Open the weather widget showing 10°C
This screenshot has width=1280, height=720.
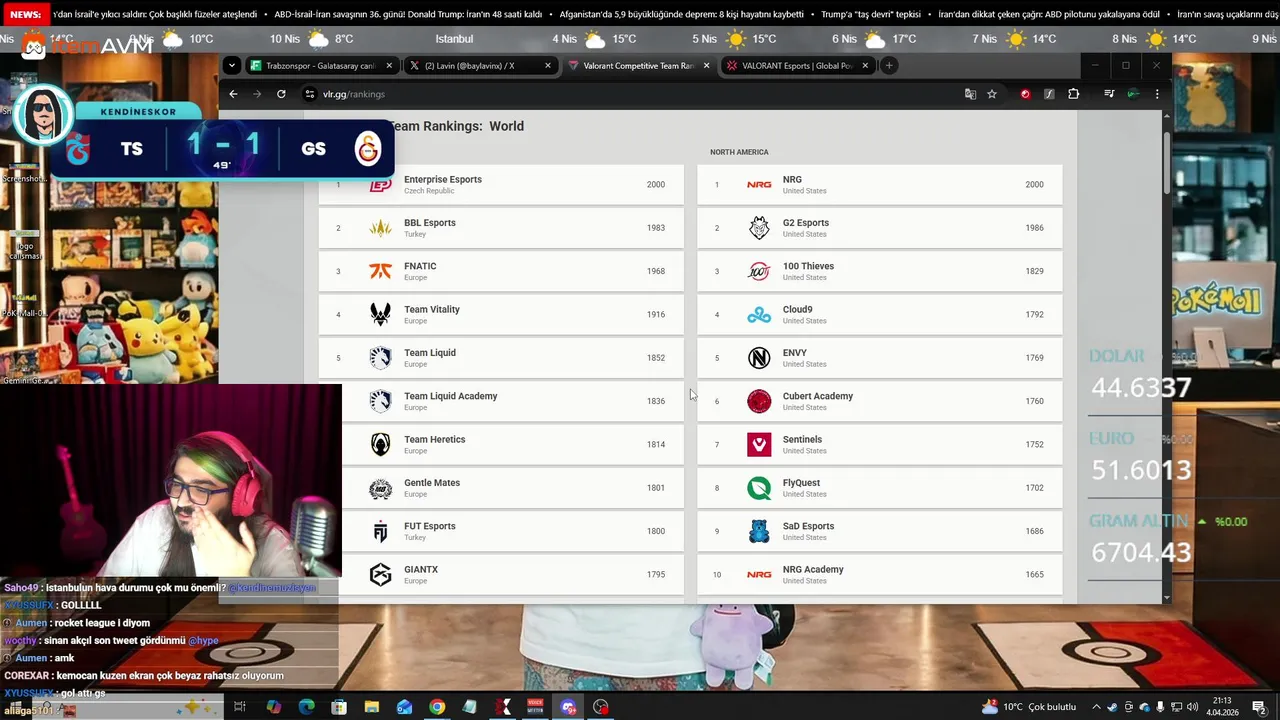[x=1029, y=707]
